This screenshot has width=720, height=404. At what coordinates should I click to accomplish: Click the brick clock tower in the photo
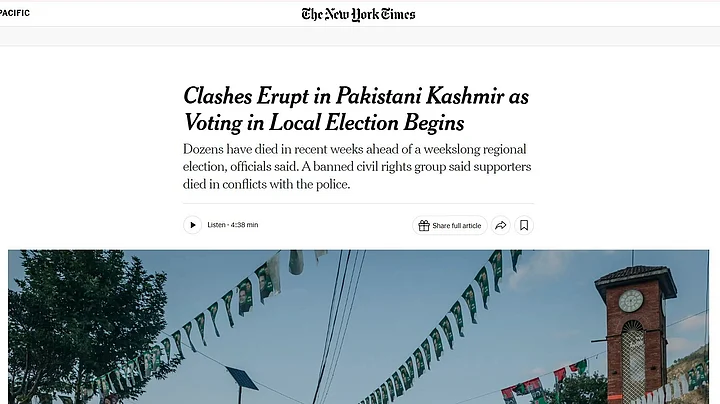(635, 333)
